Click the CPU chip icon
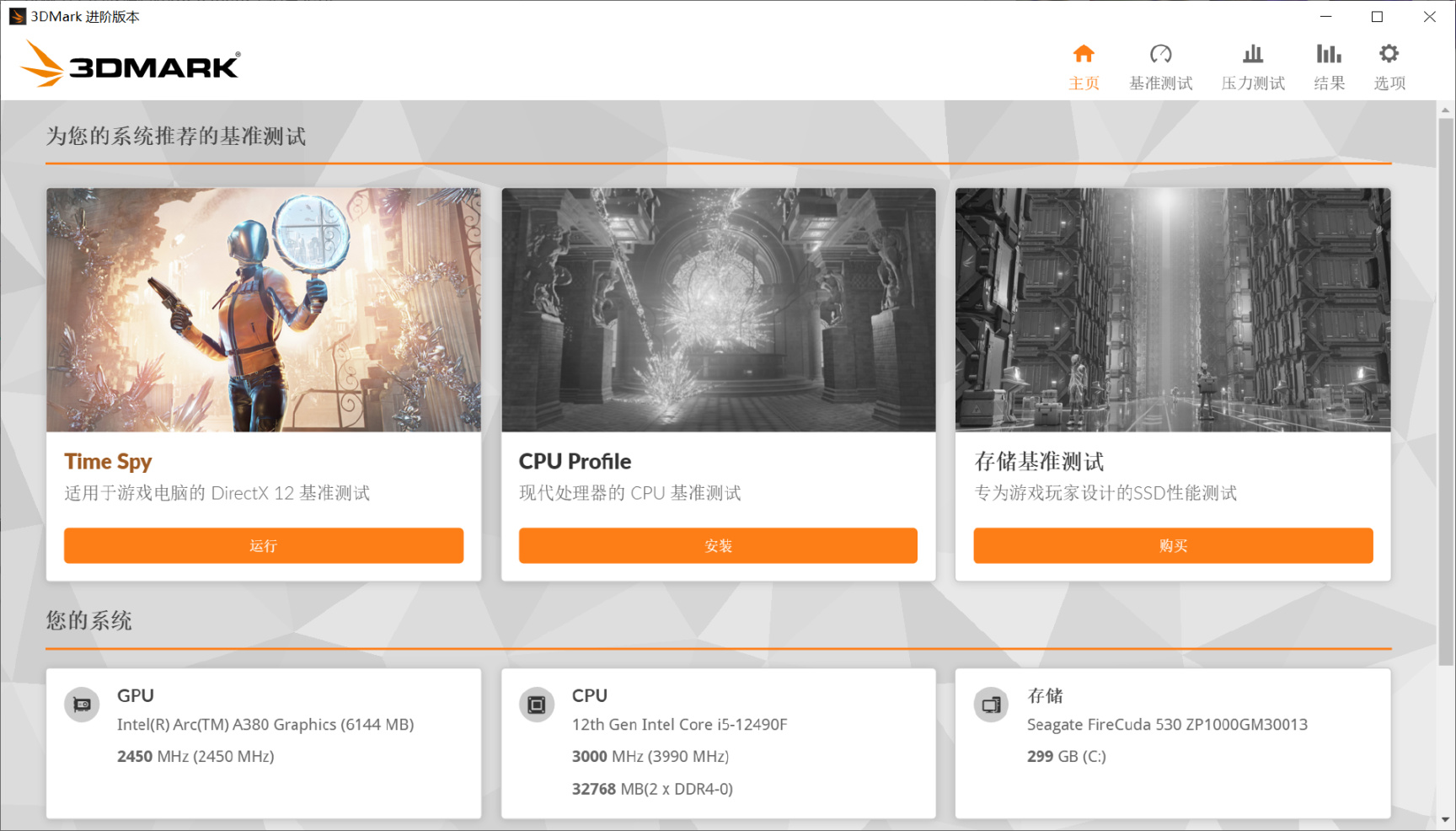 point(537,705)
